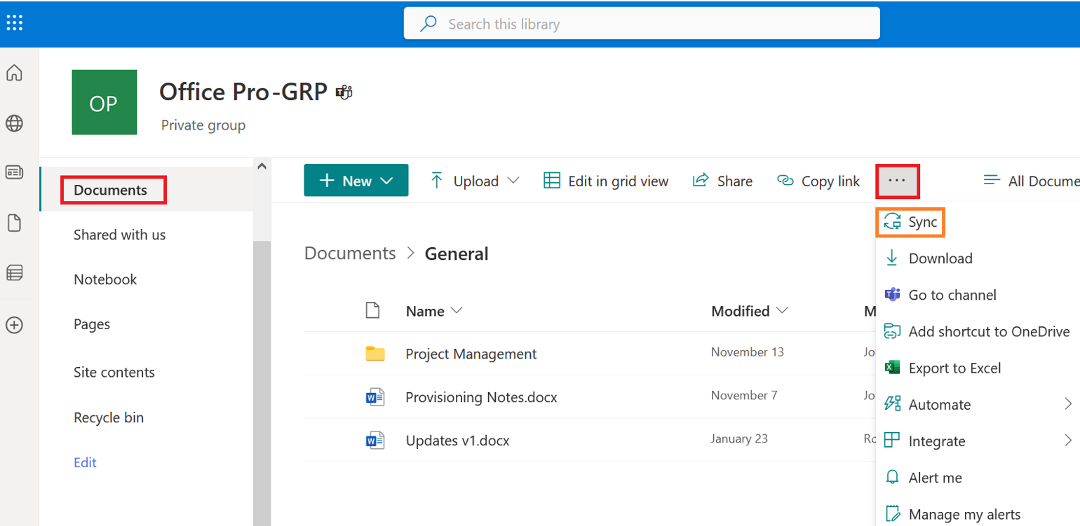Sort by the Modified column header
This screenshot has width=1080, height=526.
(749, 311)
